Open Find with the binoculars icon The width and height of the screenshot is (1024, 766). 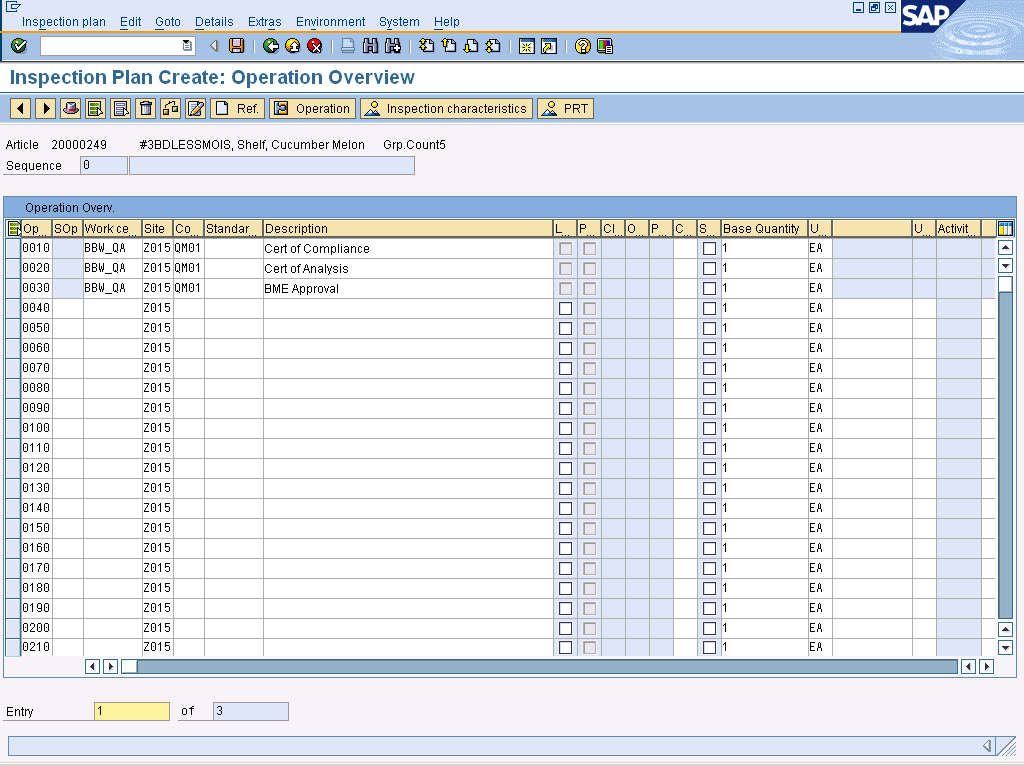[x=370, y=46]
